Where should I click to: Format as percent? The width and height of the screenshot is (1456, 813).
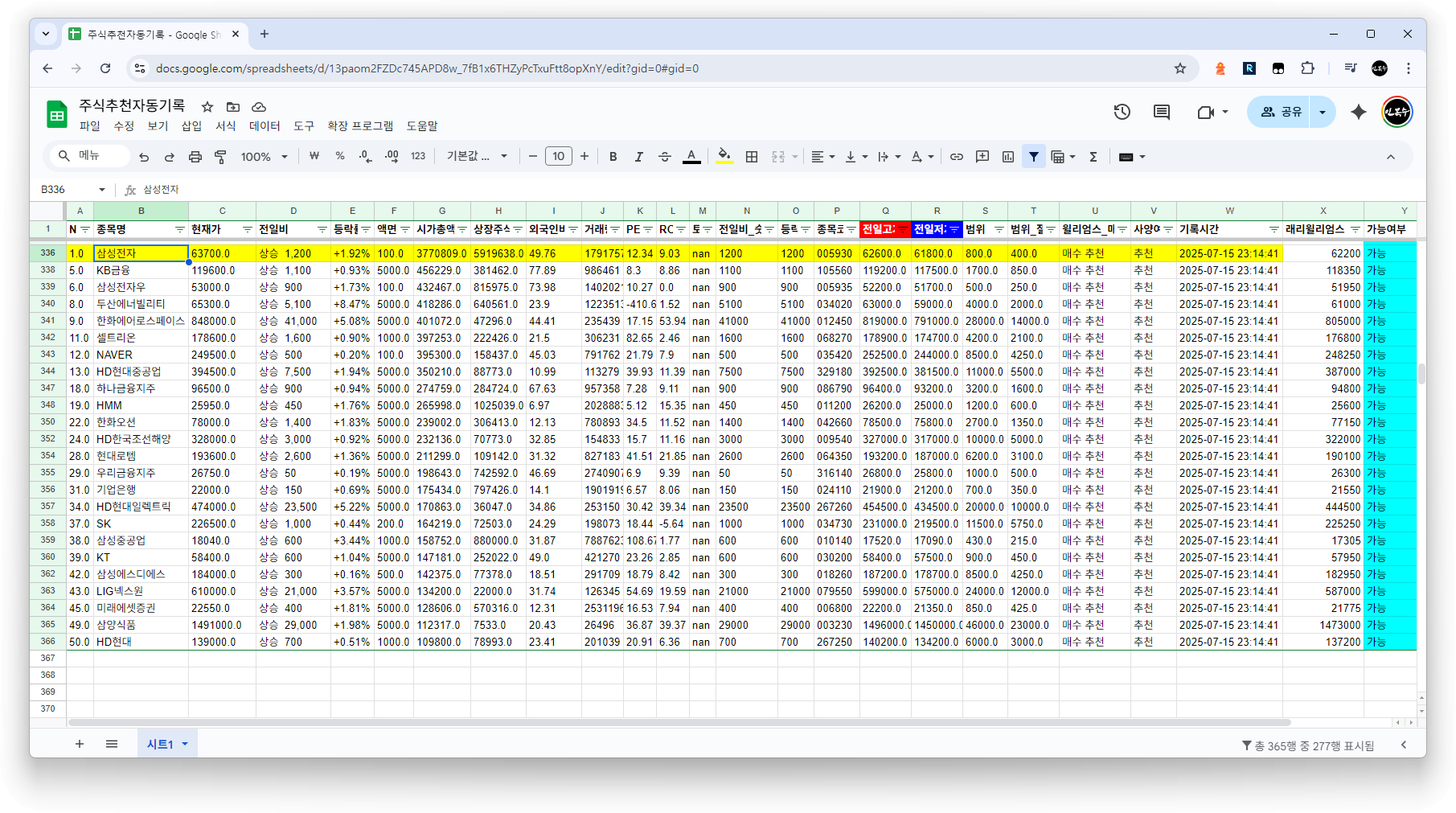[340, 157]
